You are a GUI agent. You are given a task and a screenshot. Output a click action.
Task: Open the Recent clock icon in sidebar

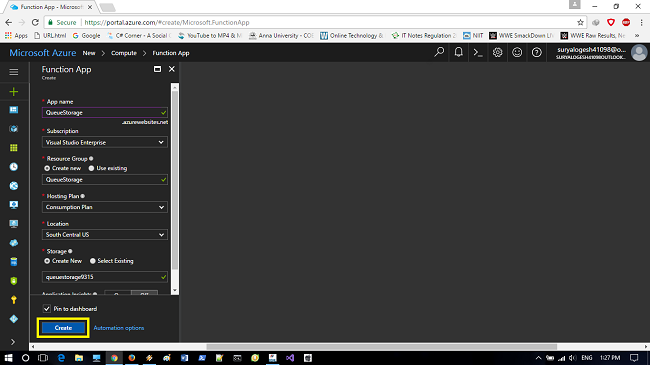tap(14, 167)
